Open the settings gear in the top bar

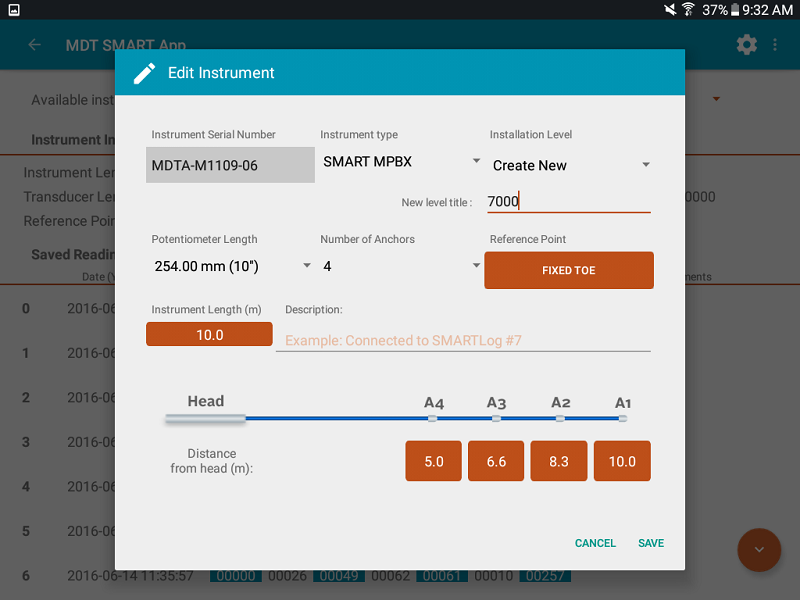pos(747,45)
